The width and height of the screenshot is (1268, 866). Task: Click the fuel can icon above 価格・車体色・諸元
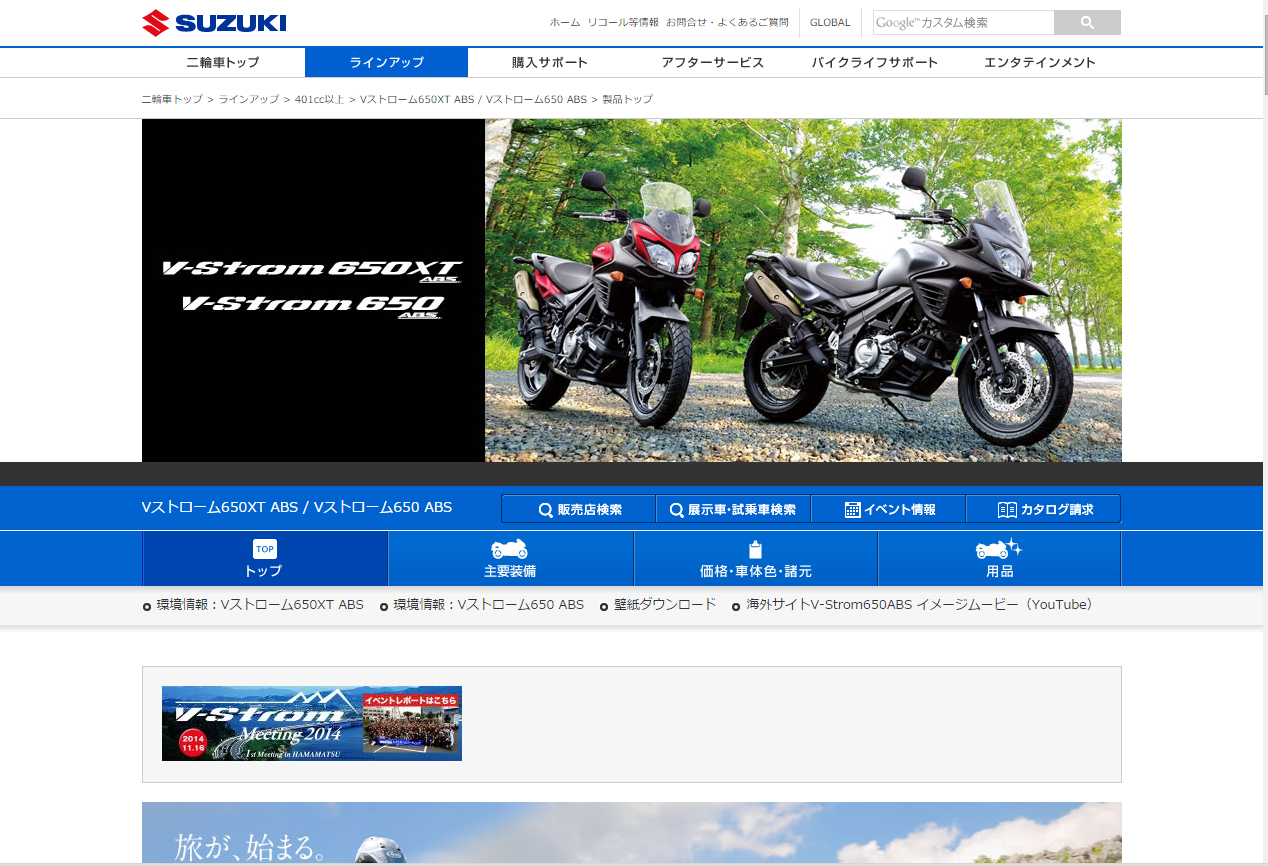click(756, 549)
